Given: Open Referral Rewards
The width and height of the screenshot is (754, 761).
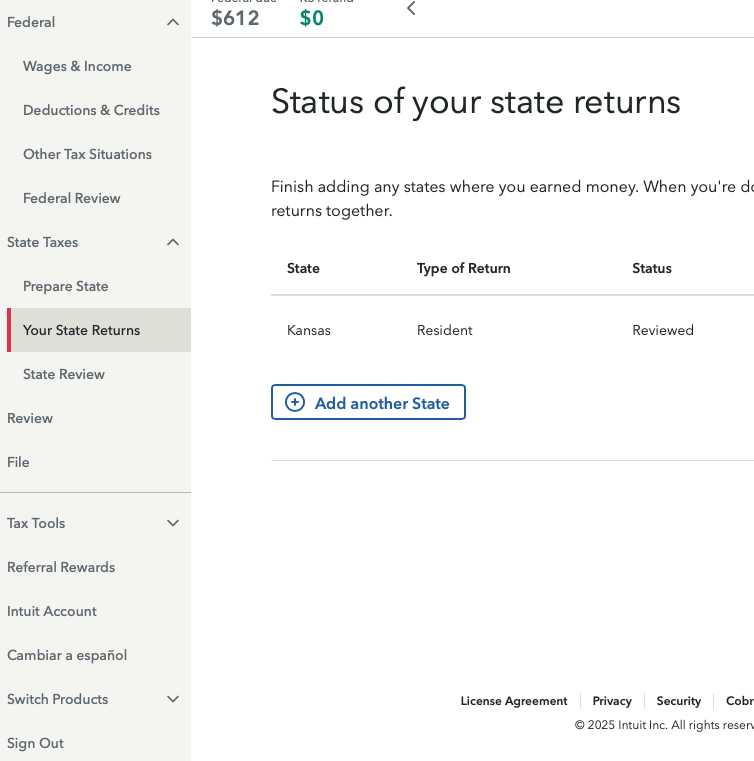Looking at the screenshot, I should (x=61, y=567).
